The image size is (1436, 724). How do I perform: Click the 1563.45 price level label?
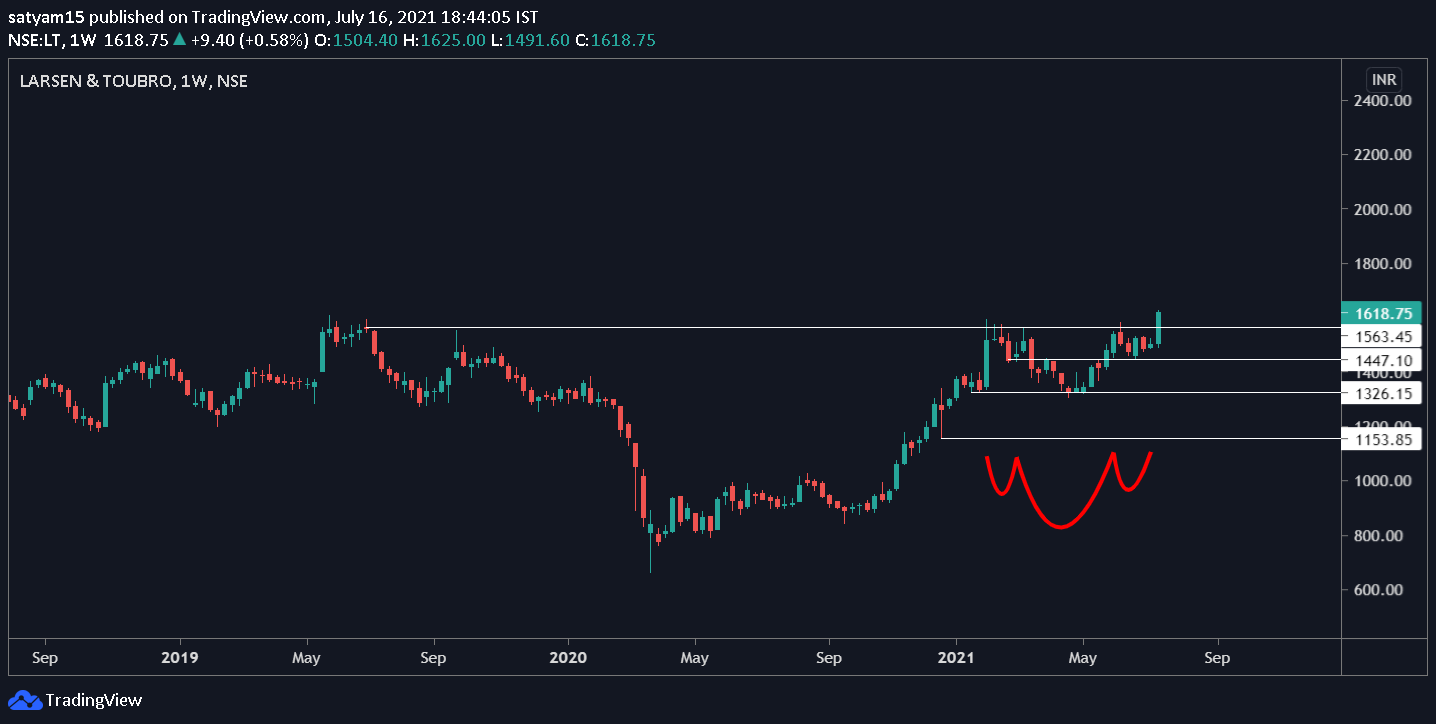[x=1382, y=337]
